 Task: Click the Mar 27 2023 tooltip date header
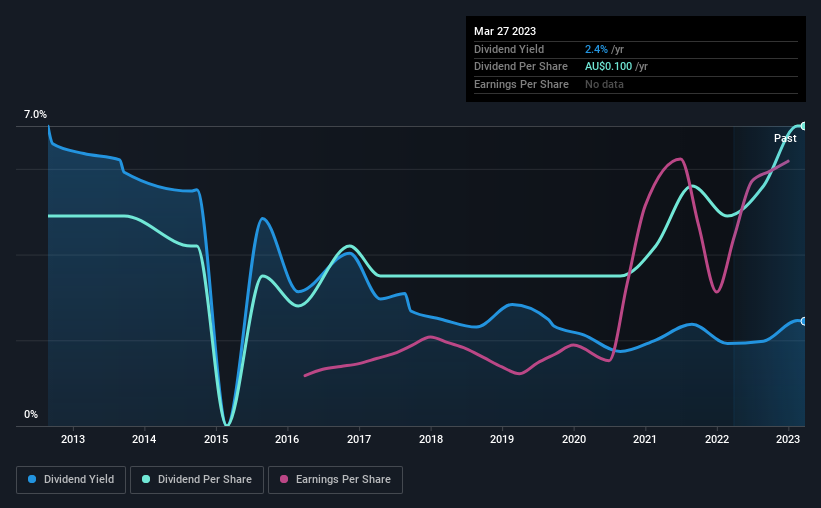click(x=505, y=31)
